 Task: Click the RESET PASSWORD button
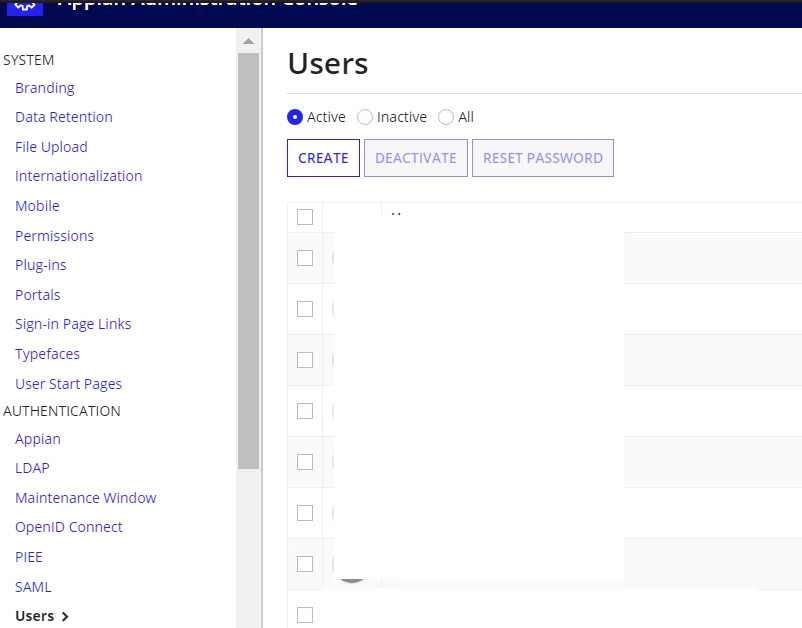pyautogui.click(x=543, y=158)
